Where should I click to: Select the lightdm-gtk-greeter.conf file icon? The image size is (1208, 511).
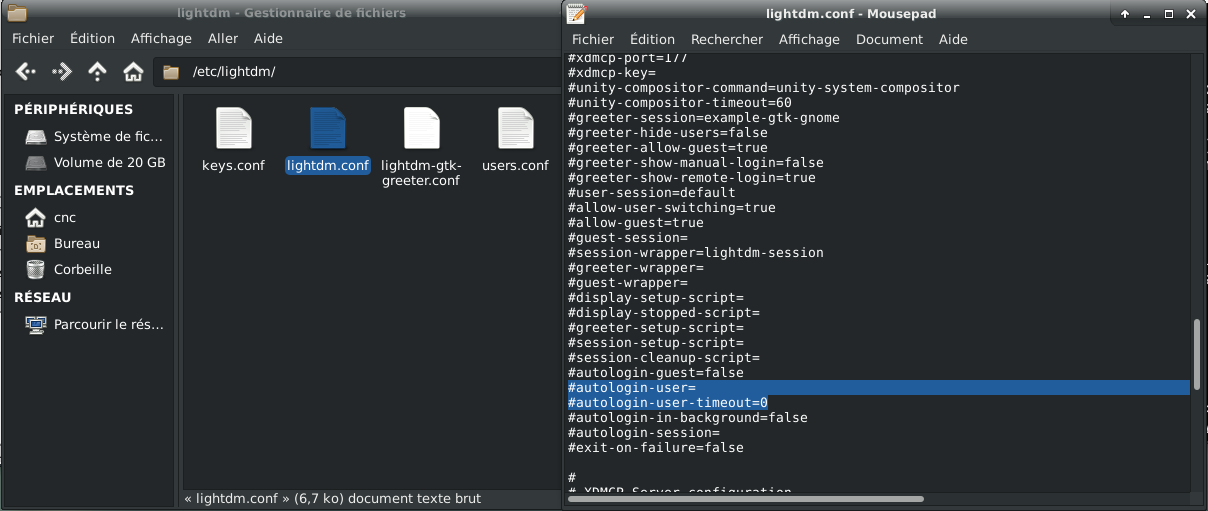coord(421,128)
